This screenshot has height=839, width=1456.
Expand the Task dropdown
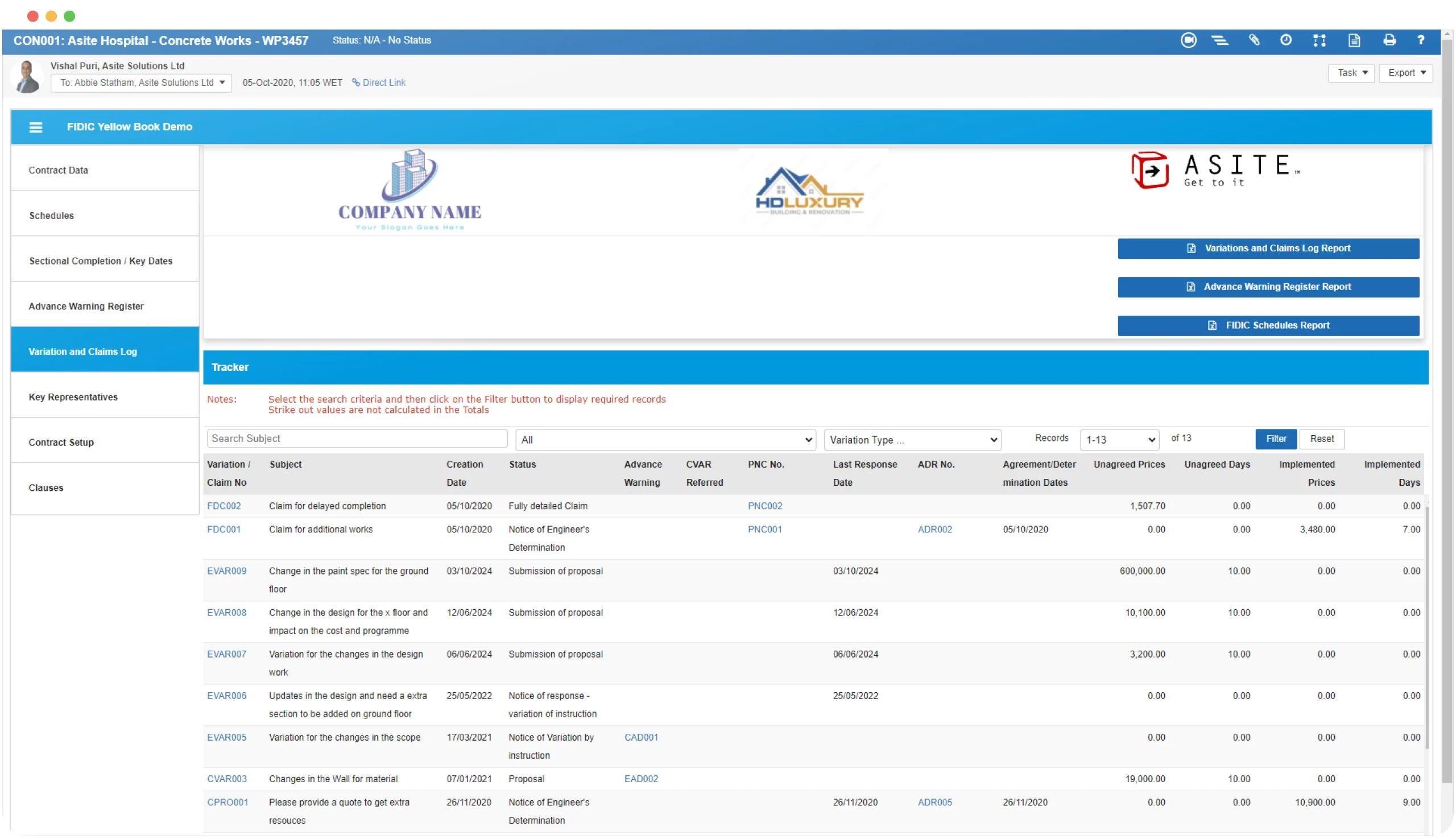click(1351, 73)
